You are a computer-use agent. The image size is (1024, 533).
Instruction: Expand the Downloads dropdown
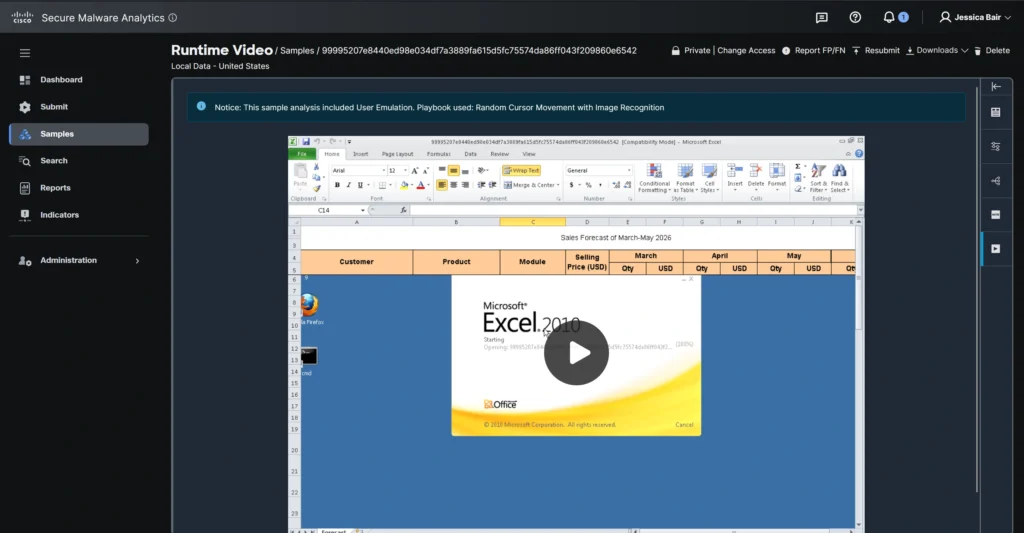point(936,50)
